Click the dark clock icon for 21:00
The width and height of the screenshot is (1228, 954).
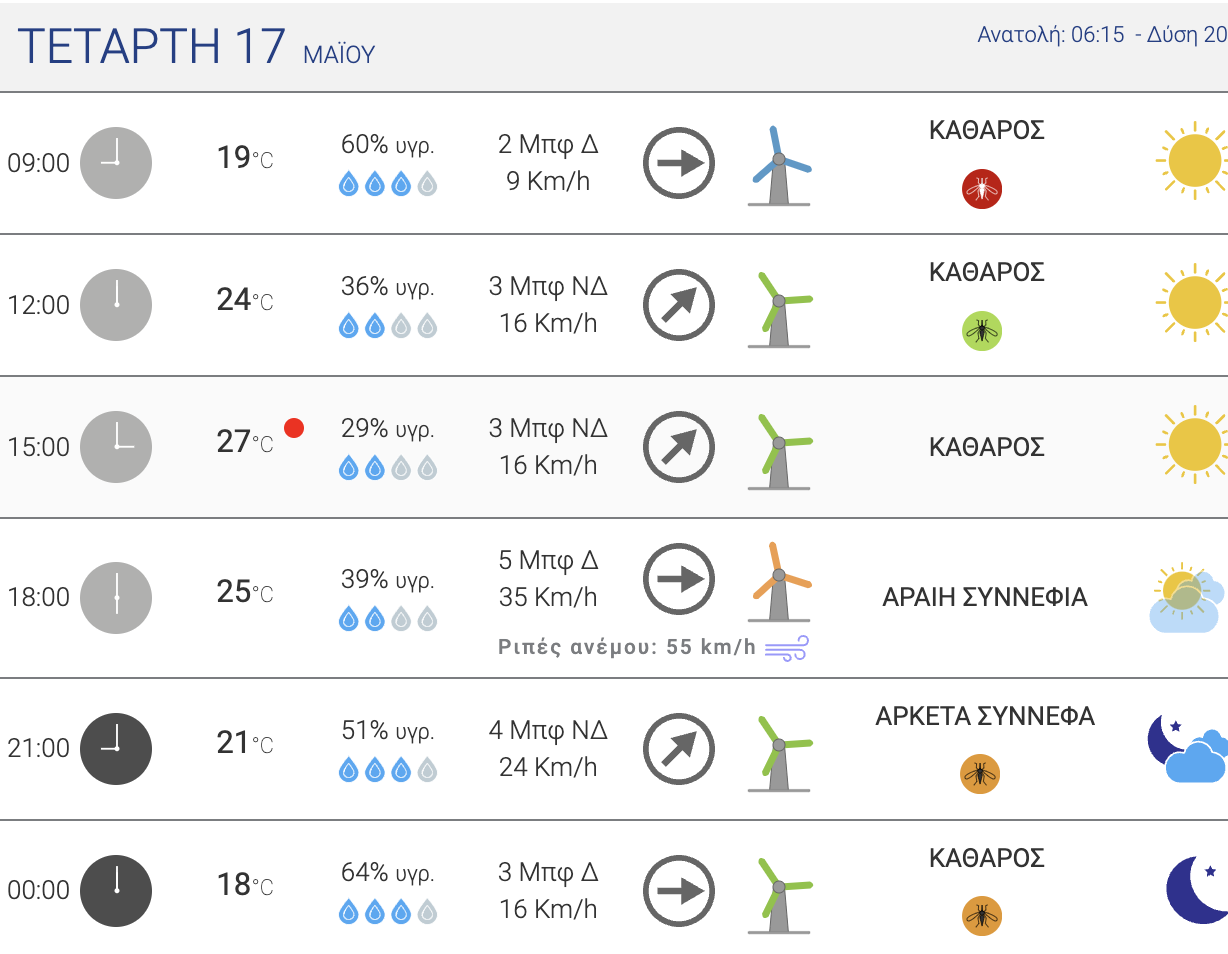coord(116,749)
